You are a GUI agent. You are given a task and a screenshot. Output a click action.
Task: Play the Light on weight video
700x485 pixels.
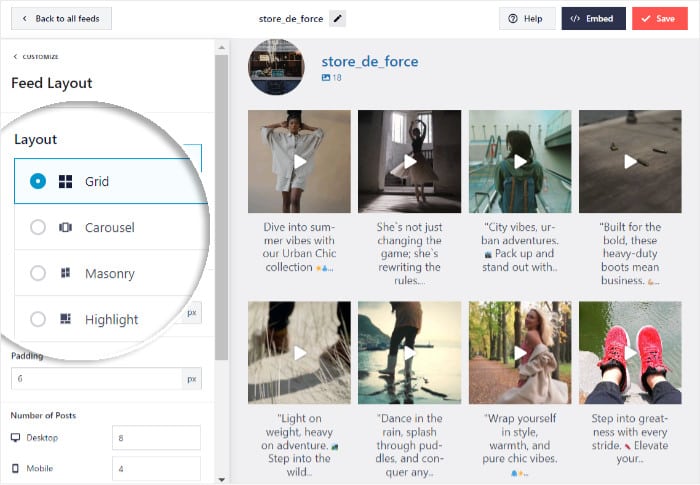[300, 353]
